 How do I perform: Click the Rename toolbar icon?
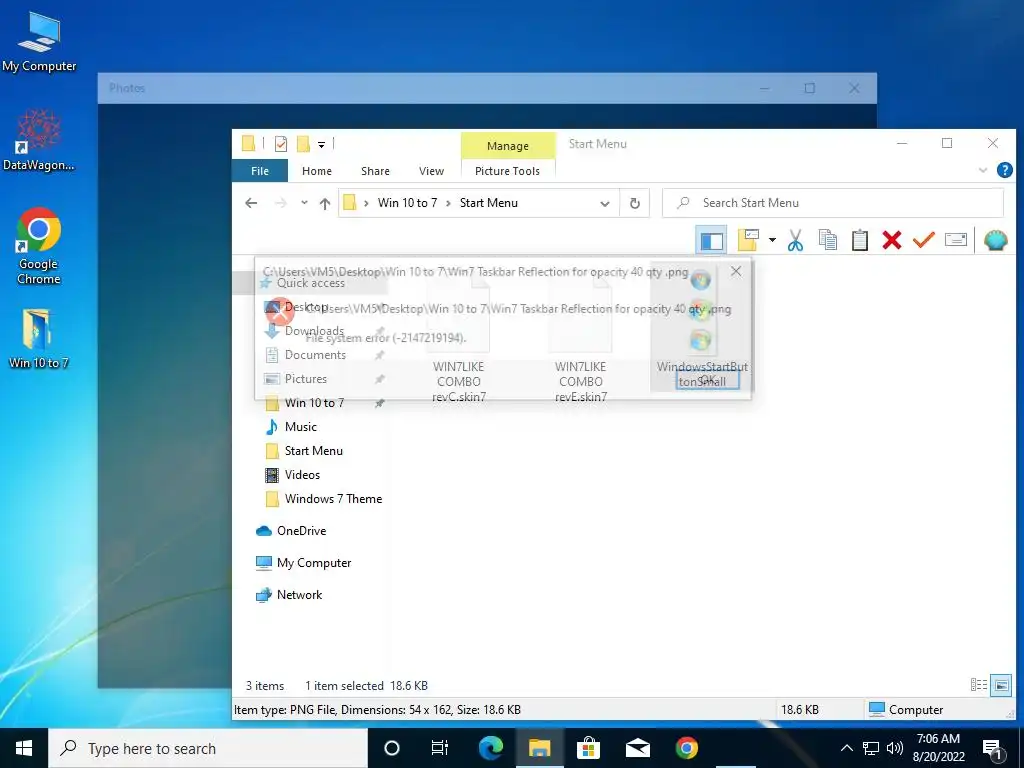click(955, 240)
